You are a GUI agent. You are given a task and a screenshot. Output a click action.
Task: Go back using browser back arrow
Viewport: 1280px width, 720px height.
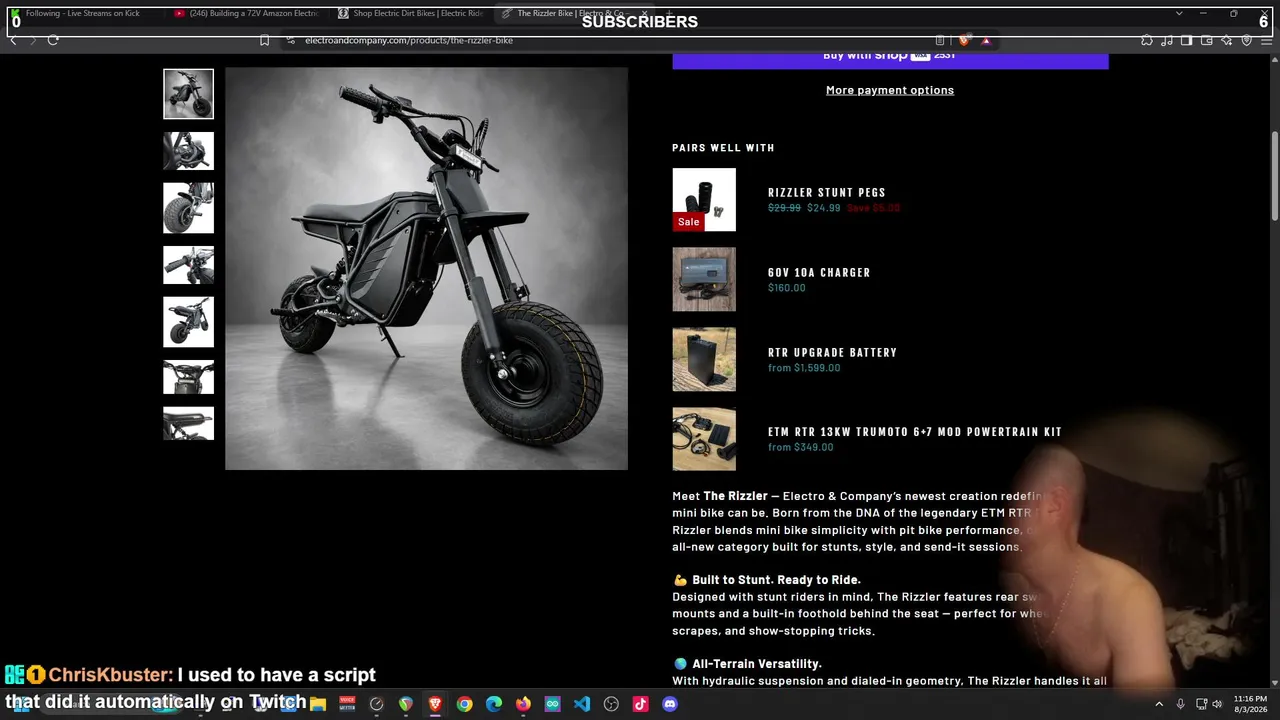point(13,40)
